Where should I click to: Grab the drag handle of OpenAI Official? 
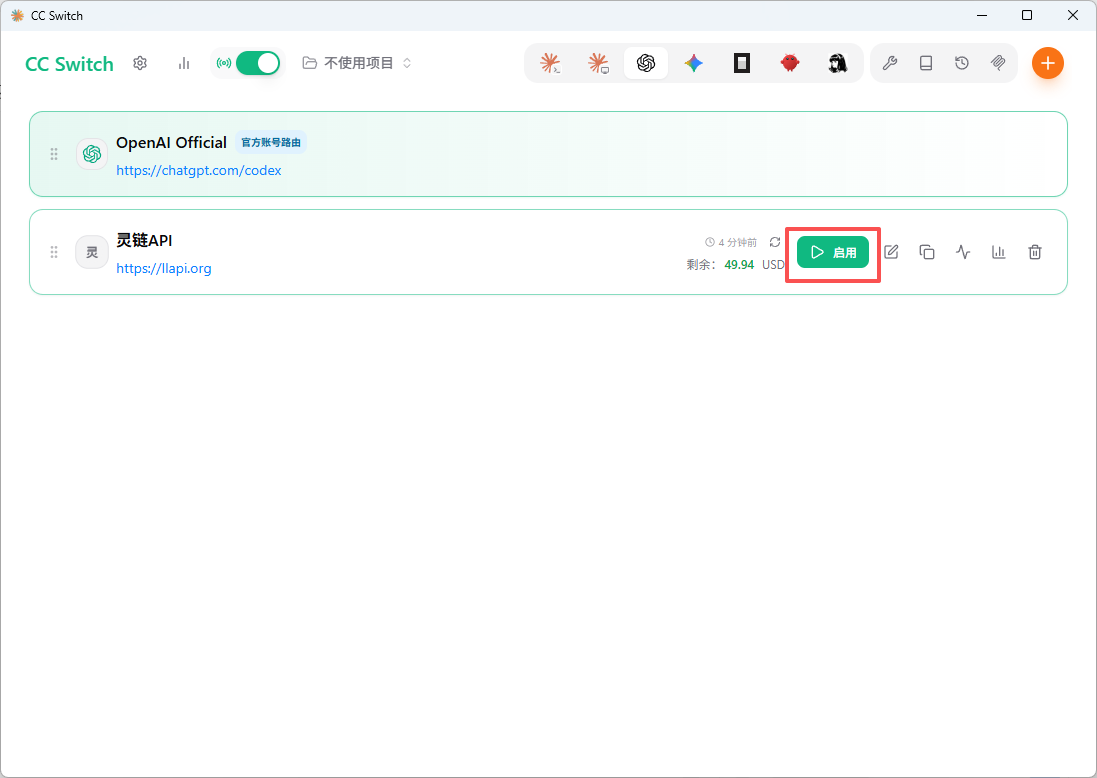click(x=54, y=154)
